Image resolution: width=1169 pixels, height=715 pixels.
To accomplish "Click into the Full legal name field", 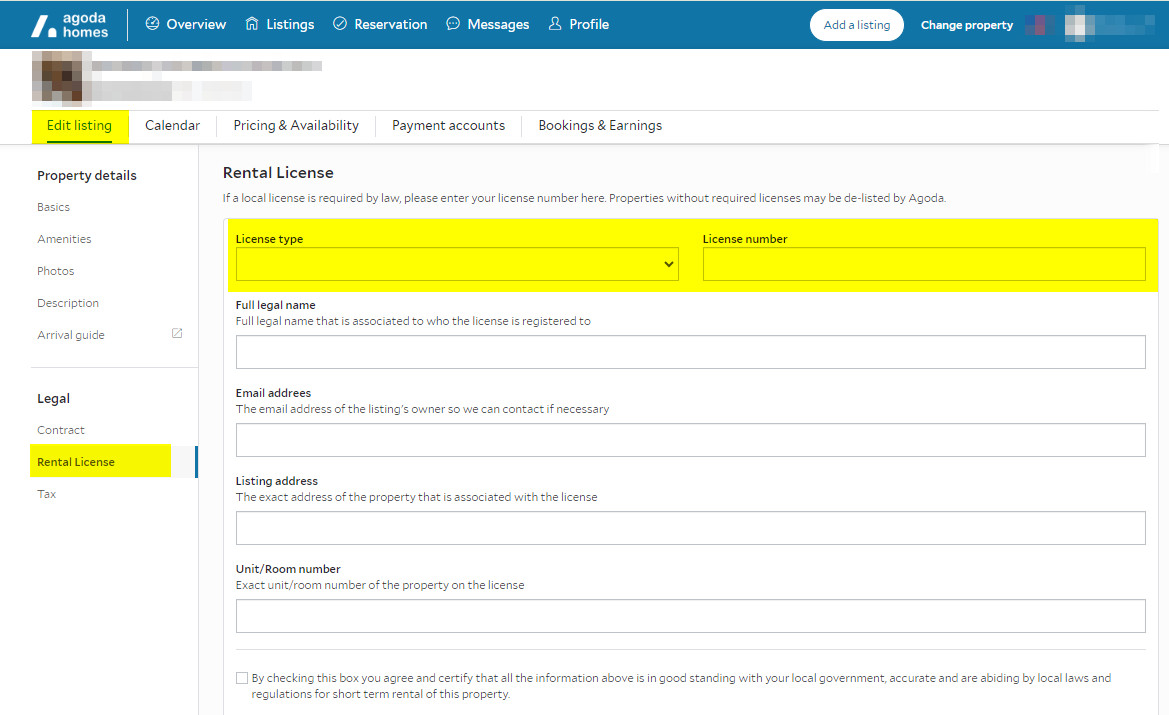I will pos(690,352).
